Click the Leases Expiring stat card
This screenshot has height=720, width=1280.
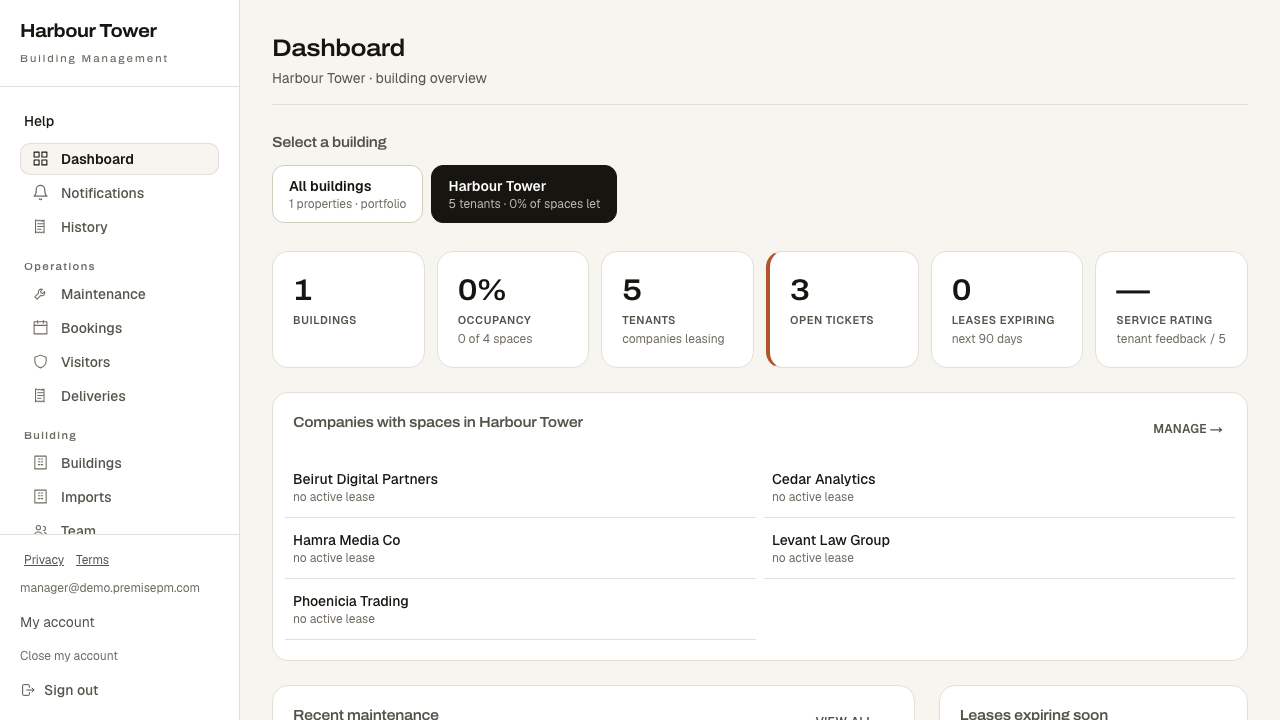(1007, 309)
